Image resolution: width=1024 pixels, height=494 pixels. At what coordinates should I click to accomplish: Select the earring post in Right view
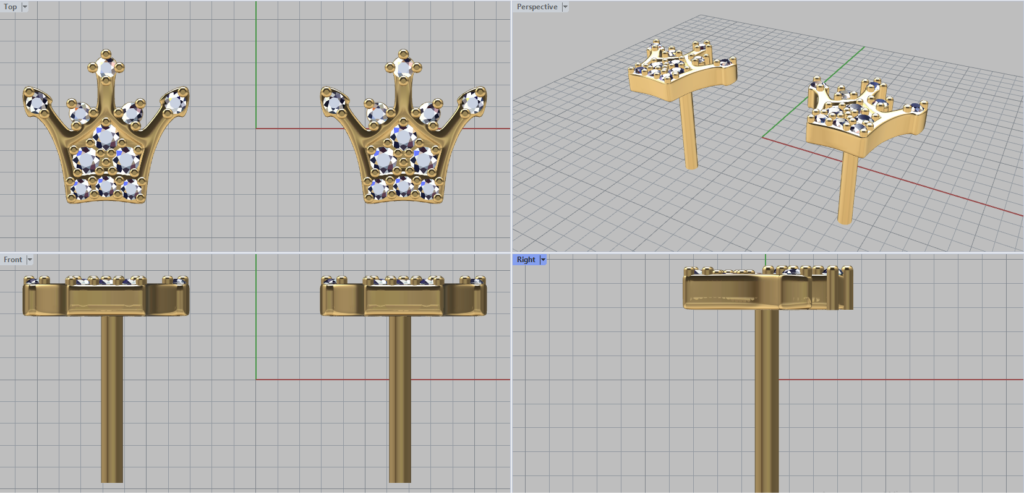point(767,400)
